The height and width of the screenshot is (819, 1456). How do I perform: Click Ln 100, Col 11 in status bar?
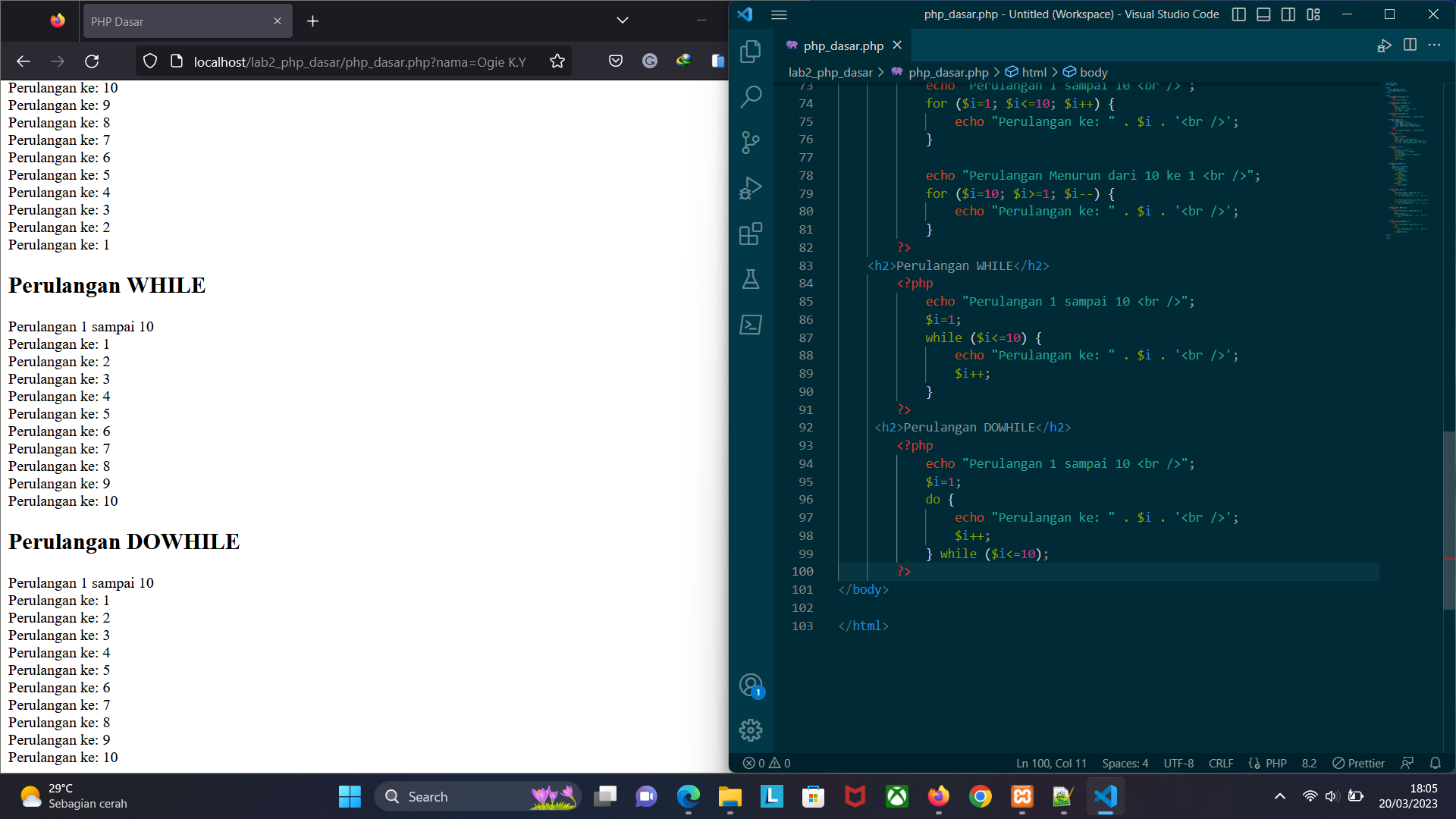point(1051,763)
